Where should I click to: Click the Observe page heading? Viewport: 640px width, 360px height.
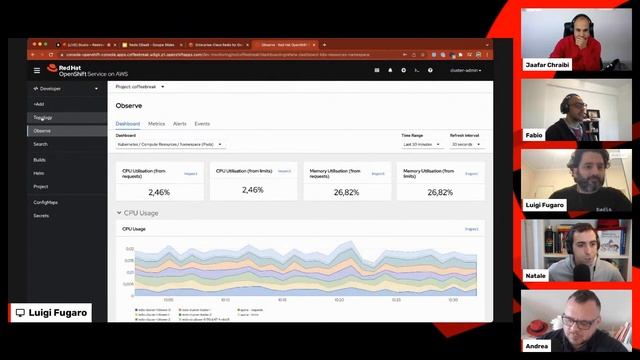coord(129,106)
